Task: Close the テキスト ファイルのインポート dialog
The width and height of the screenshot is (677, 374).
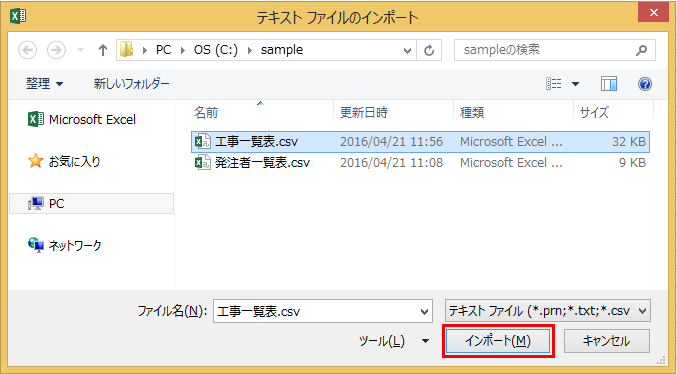Action: pyautogui.click(x=654, y=13)
